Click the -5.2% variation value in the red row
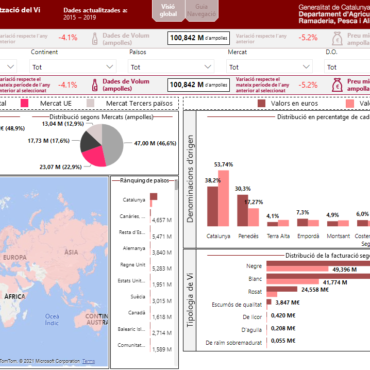Viewport: 370px width, 370px height. coord(308,85)
